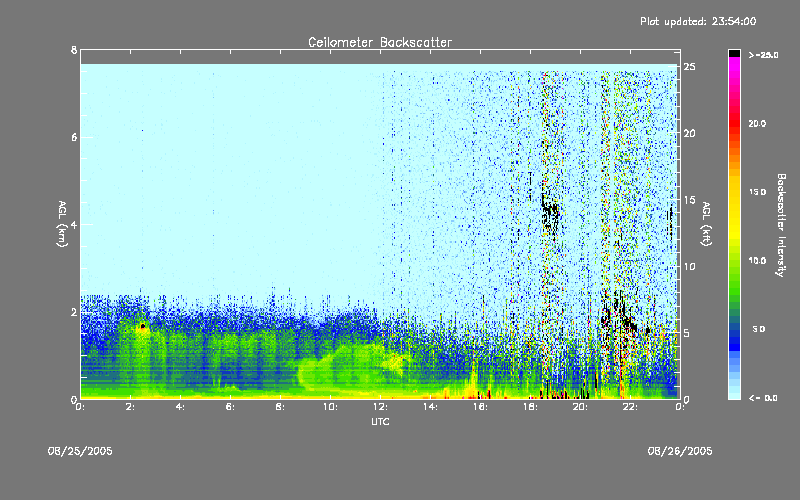800x500 pixels.
Task: Click the 'Backscatter Intensity' colorbar label
Action: point(781,225)
